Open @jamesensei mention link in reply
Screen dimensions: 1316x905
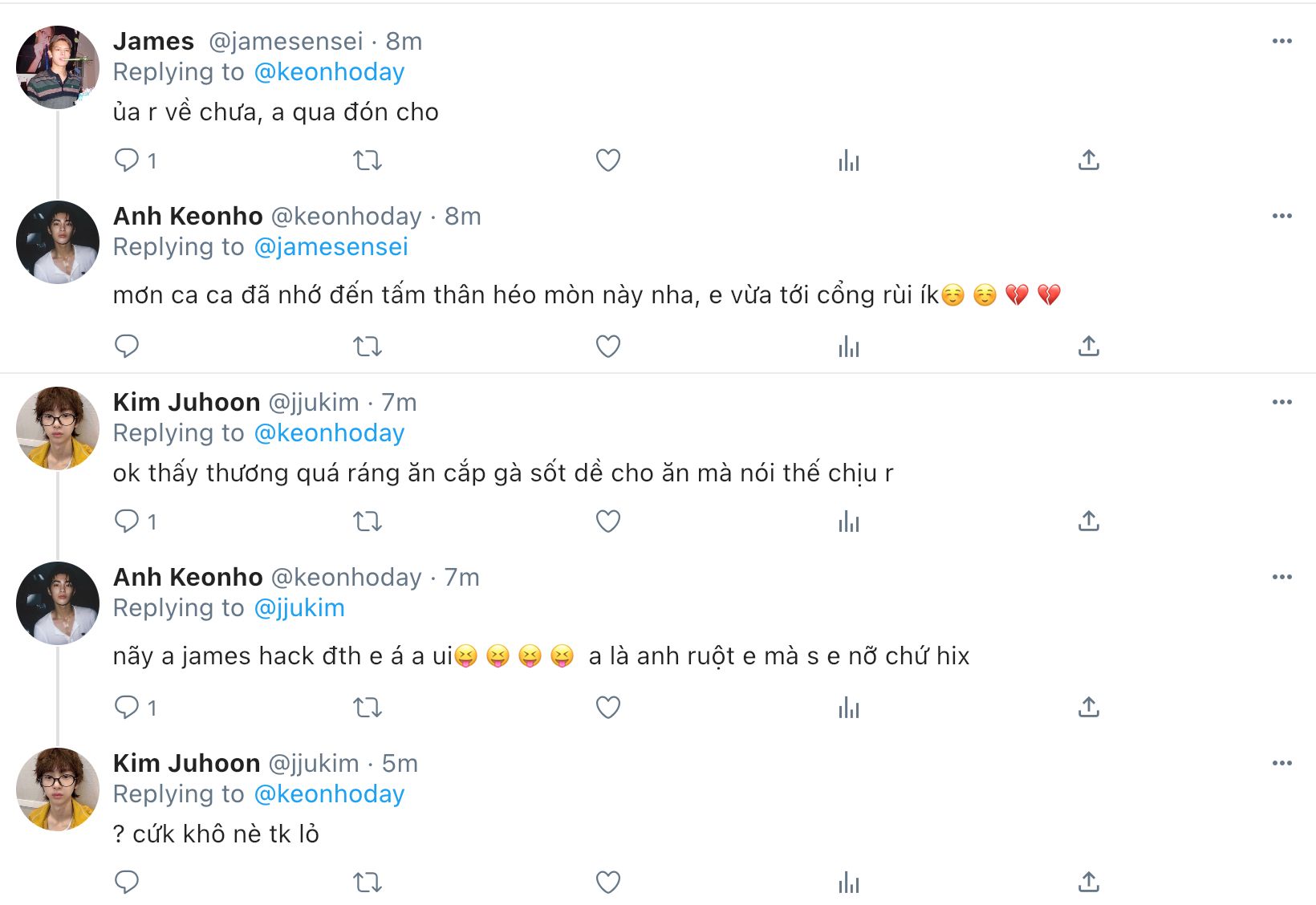click(331, 247)
